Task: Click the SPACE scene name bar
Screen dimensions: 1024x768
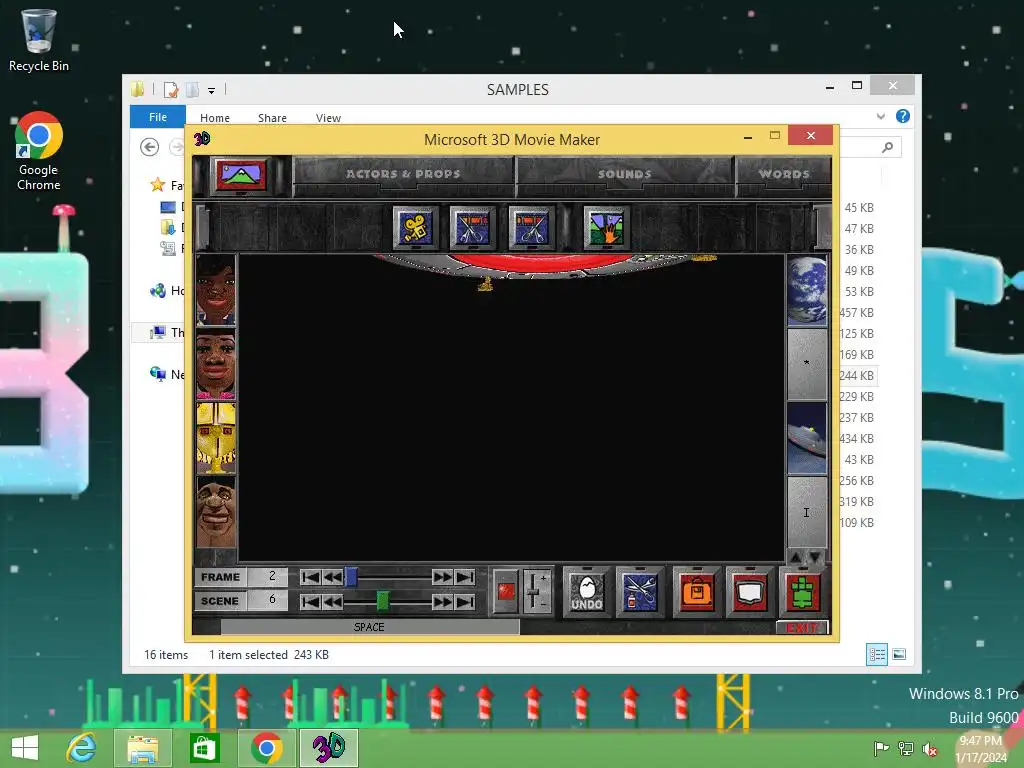Action: (x=370, y=627)
